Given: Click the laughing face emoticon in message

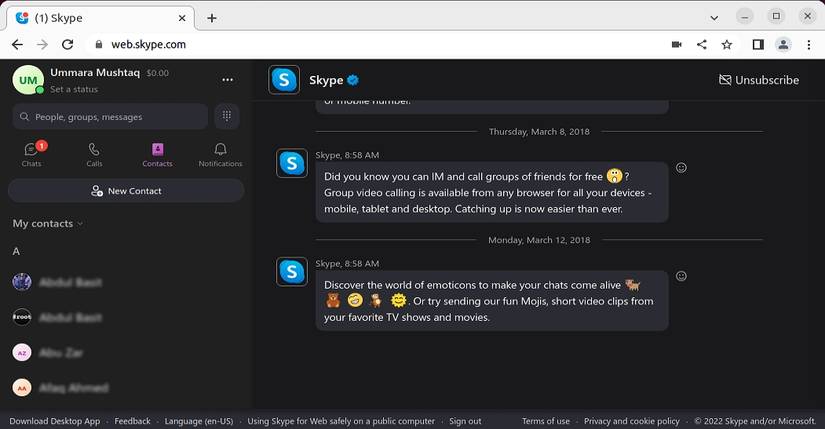Looking at the screenshot, I should pos(355,301).
